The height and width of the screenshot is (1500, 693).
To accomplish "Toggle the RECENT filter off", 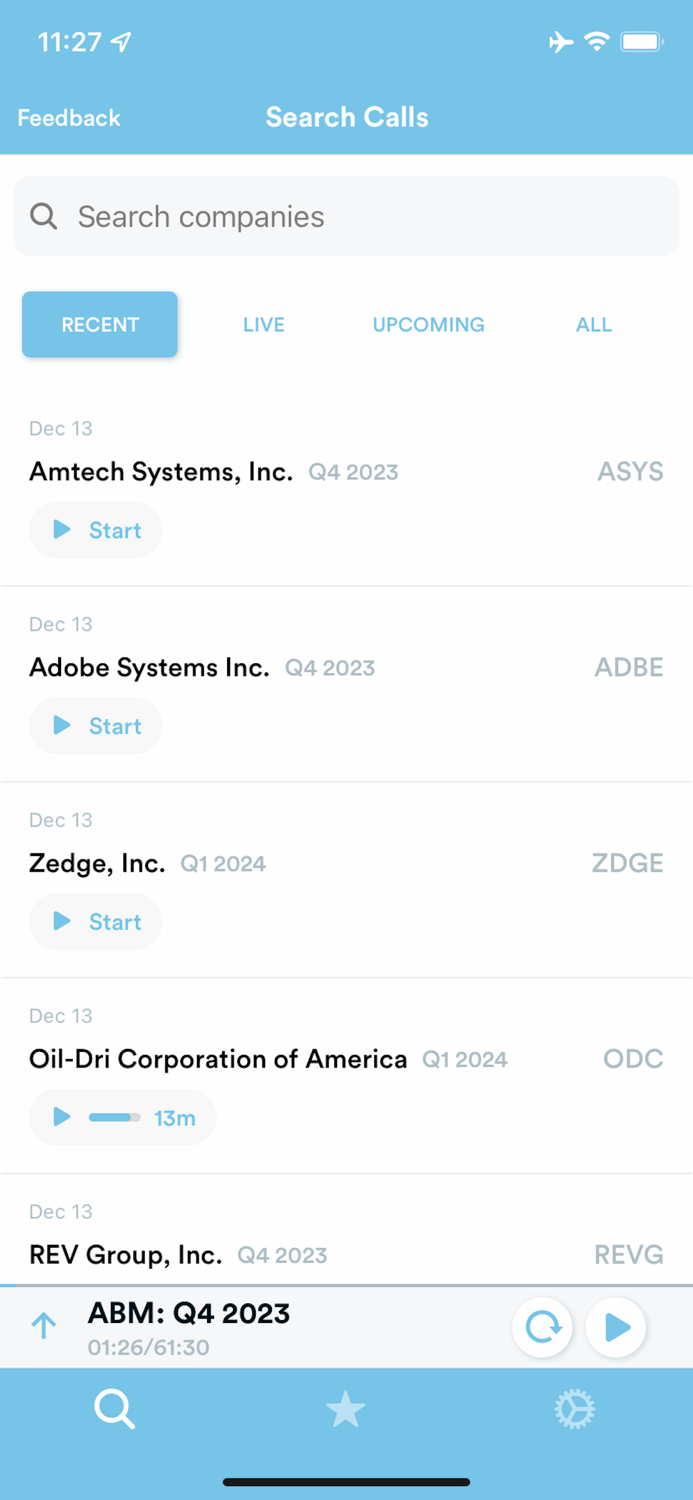I will (100, 324).
